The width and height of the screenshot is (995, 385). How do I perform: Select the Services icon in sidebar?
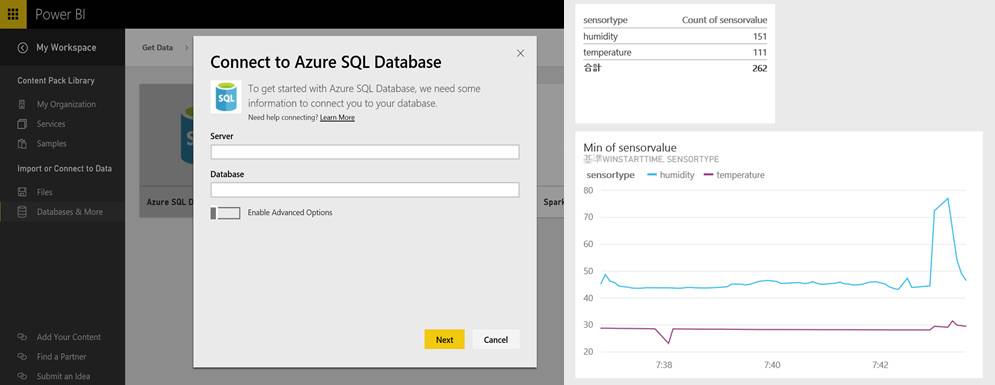click(x=22, y=124)
